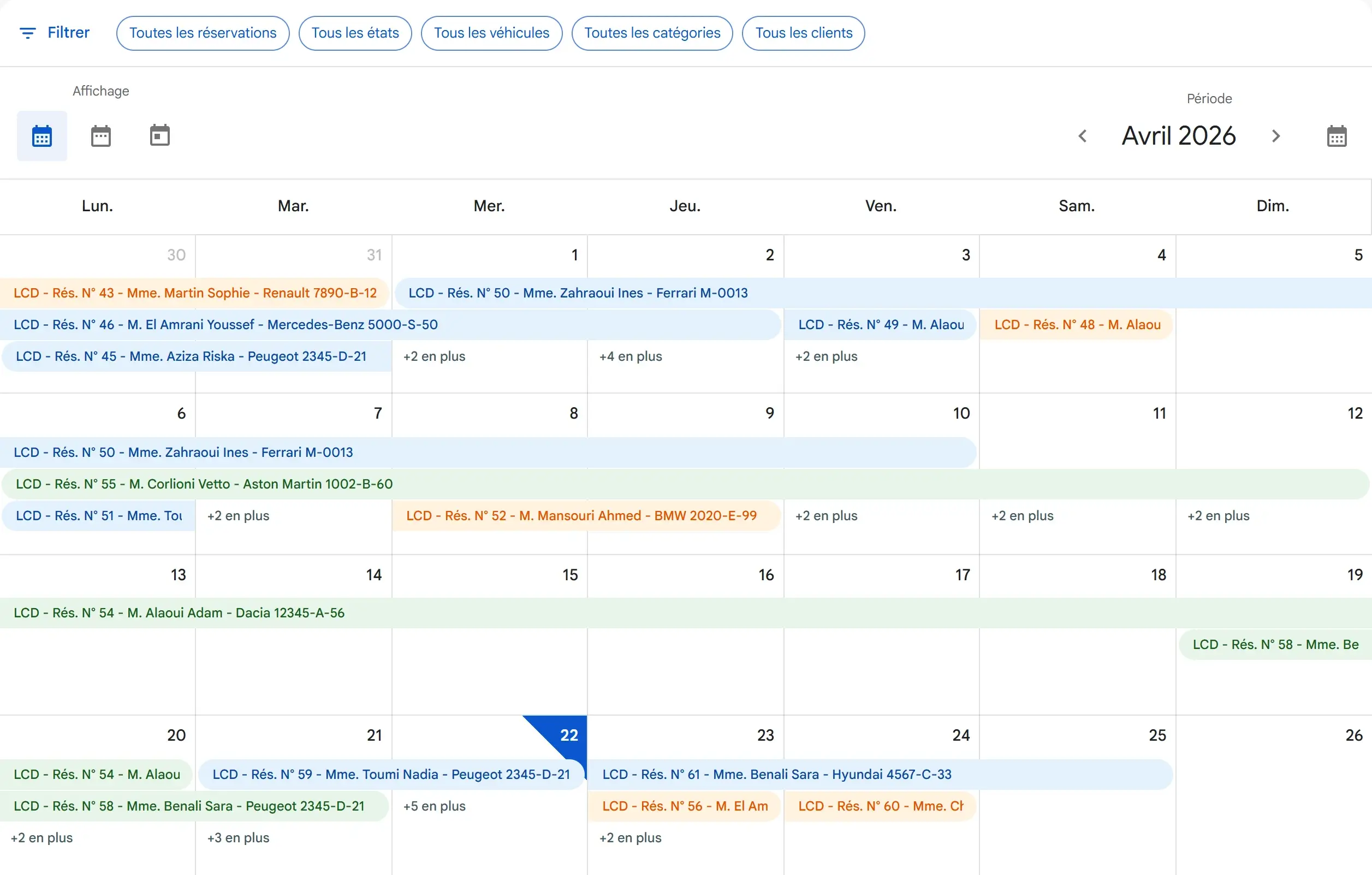Advance to next month with right chevron
Screen dimensions: 1372x875
click(1276, 135)
